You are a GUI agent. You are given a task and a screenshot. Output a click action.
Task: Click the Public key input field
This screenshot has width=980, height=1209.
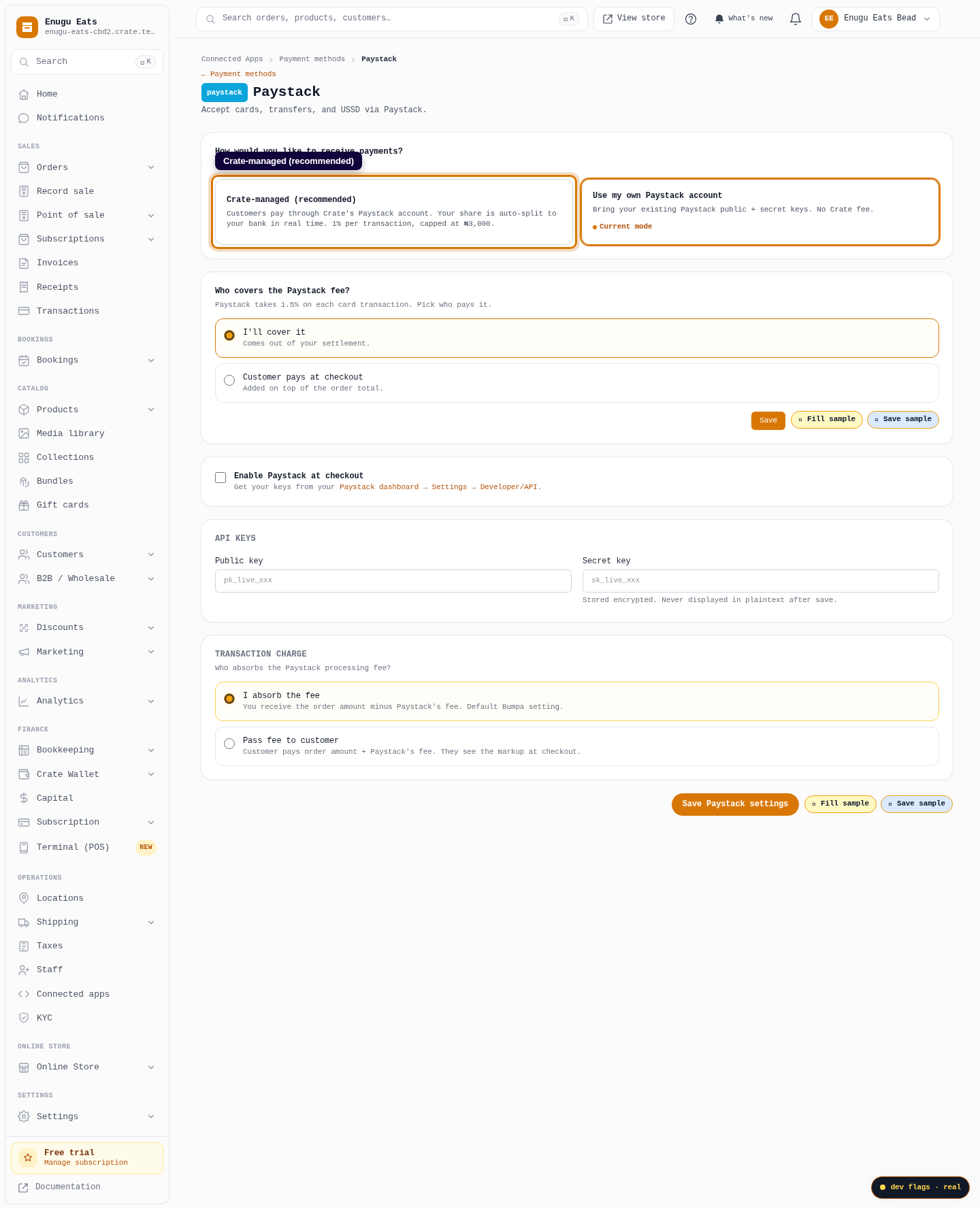click(x=393, y=581)
